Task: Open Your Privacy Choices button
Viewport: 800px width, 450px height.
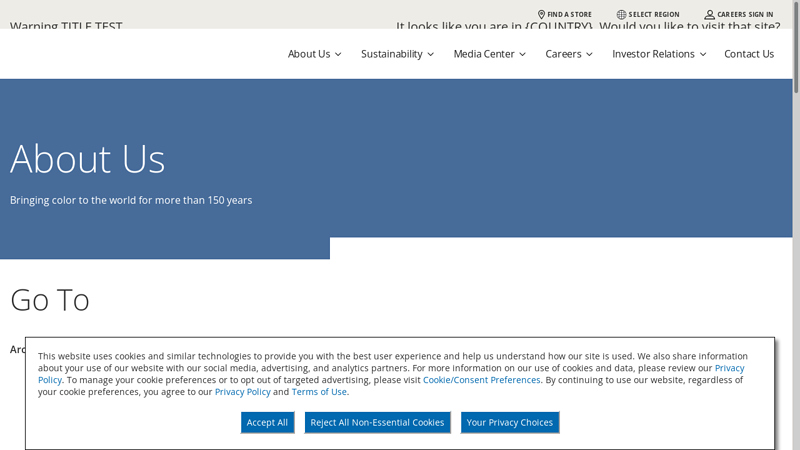Action: point(510,422)
